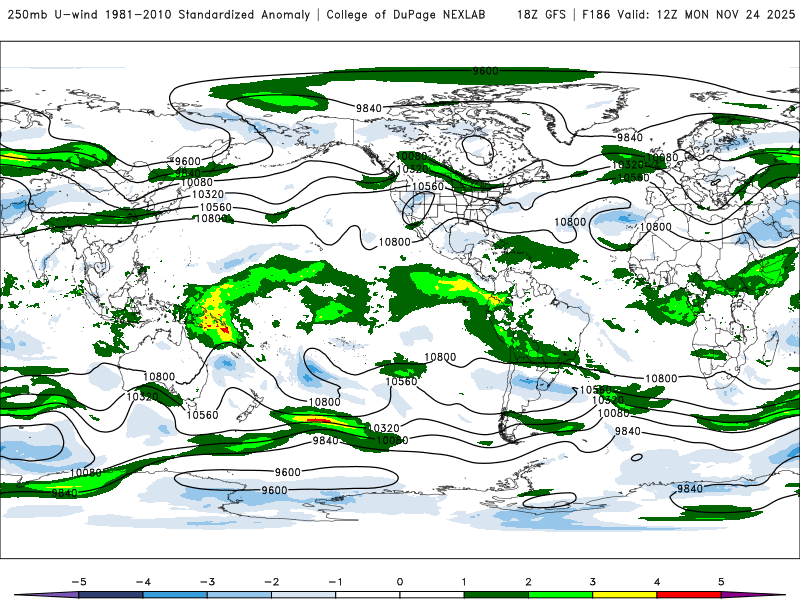The width and height of the screenshot is (800, 600).
Task: Click the "F186" forecast hour text
Action: (x=596, y=15)
